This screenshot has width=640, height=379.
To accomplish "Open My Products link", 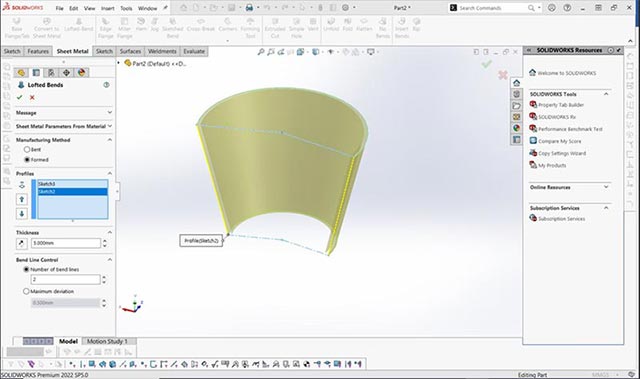I will click(552, 165).
